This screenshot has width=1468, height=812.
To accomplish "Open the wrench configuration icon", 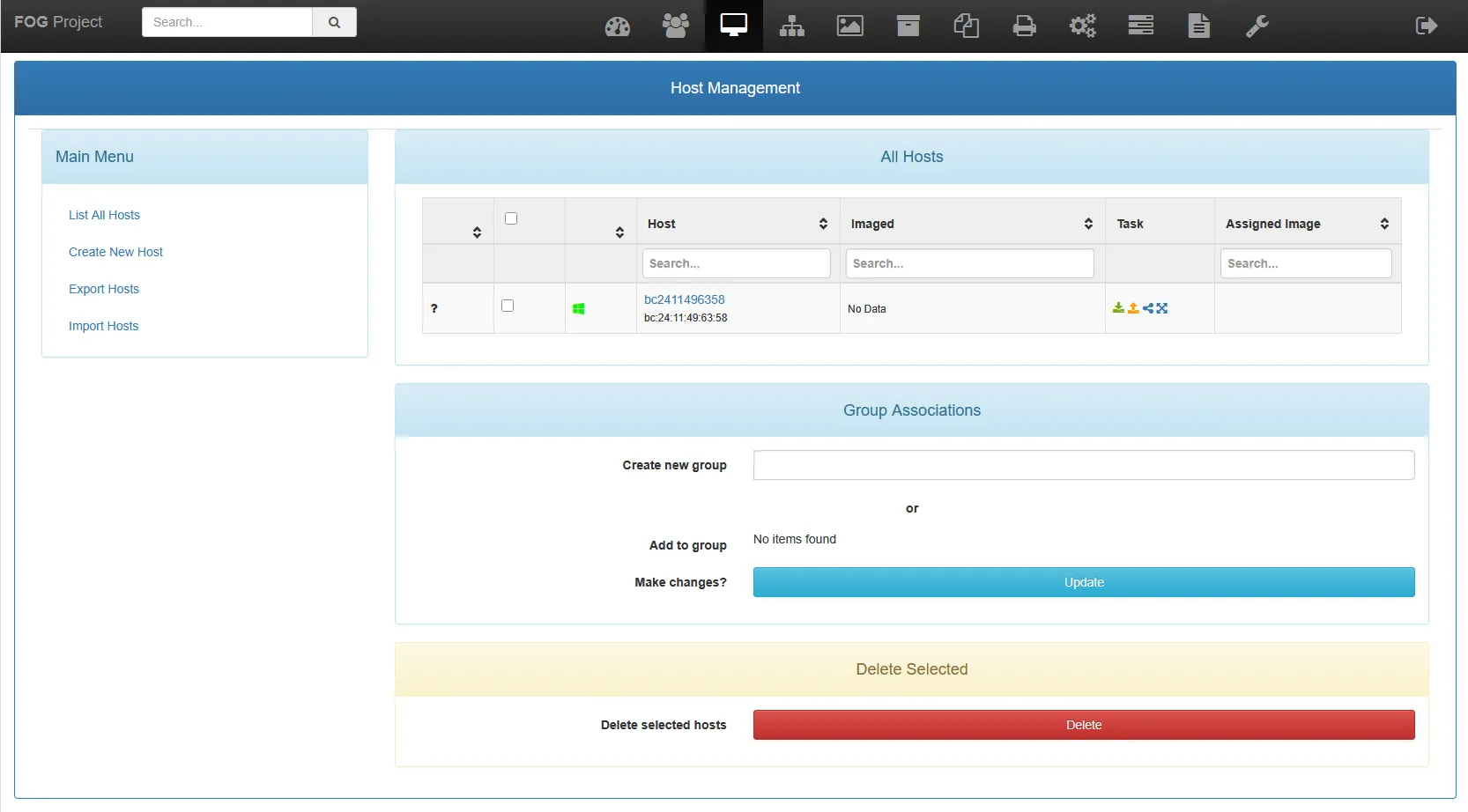I will coord(1257,26).
